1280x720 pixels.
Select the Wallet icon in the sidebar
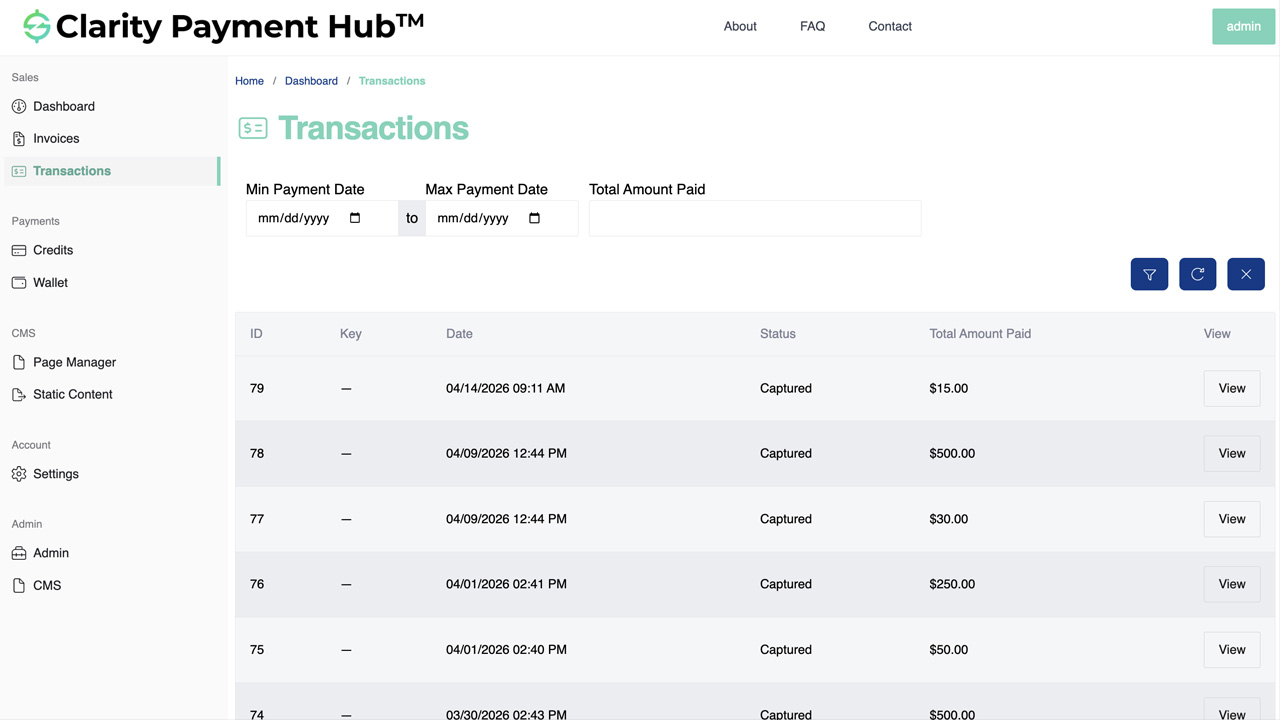tap(19, 282)
